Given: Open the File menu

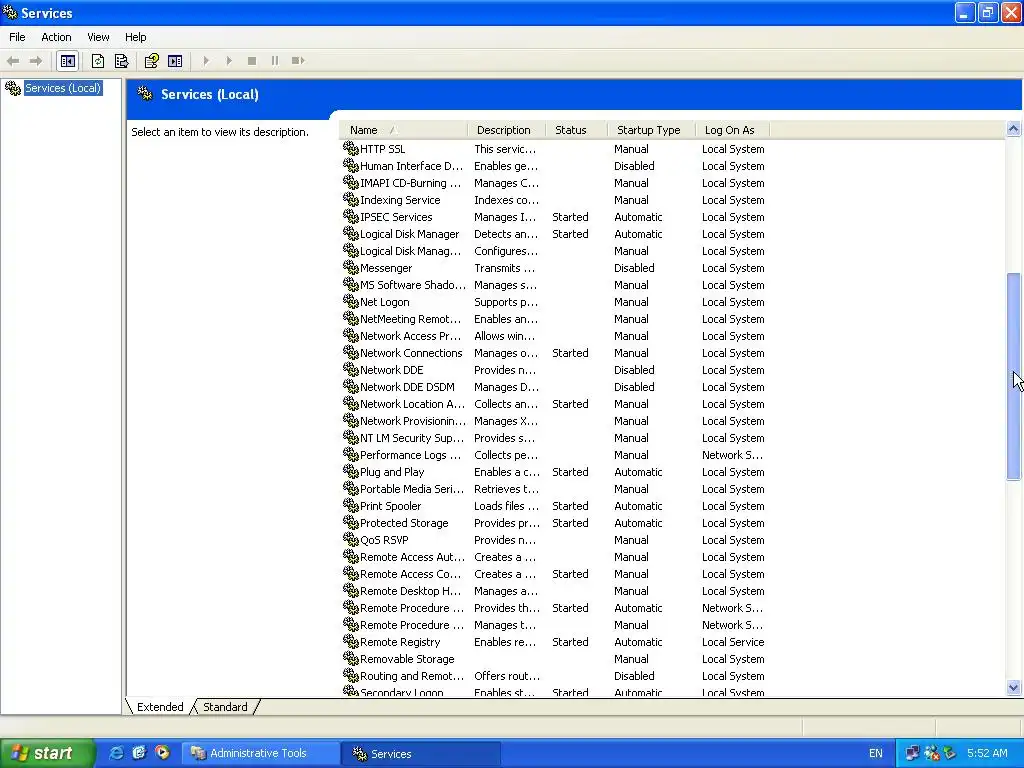Looking at the screenshot, I should (x=17, y=37).
